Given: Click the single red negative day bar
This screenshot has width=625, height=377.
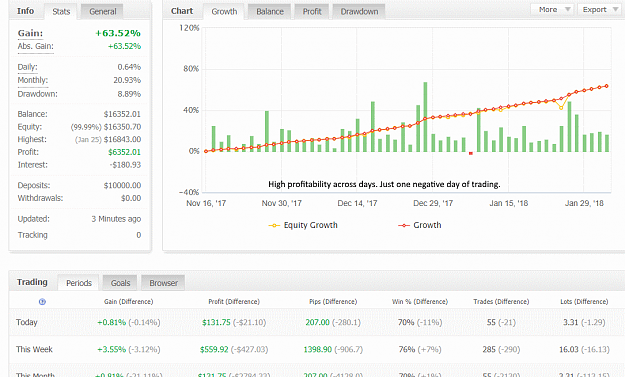Looking at the screenshot, I should point(471,153).
